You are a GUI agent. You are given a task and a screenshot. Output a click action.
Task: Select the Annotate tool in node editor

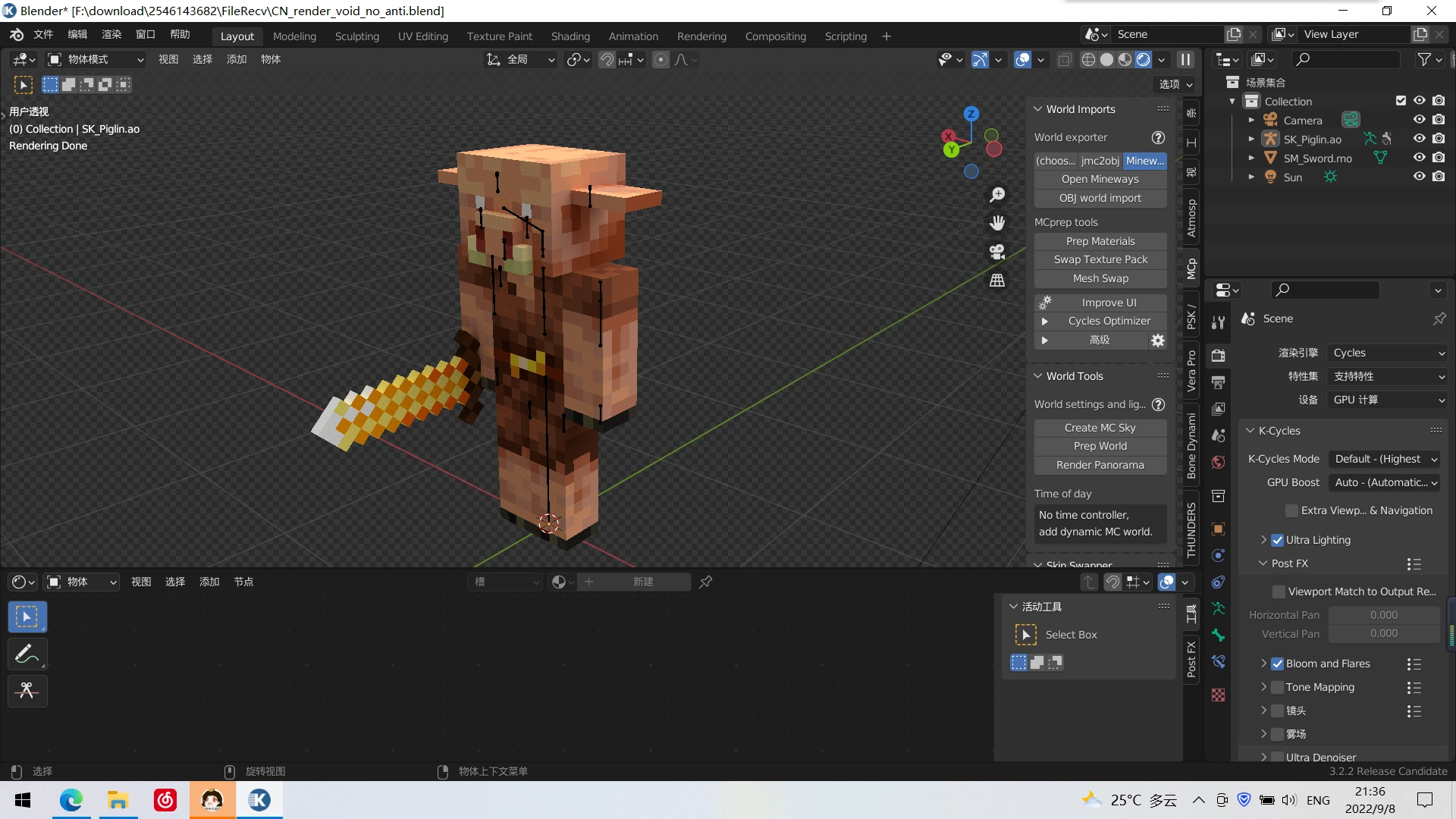coord(27,654)
